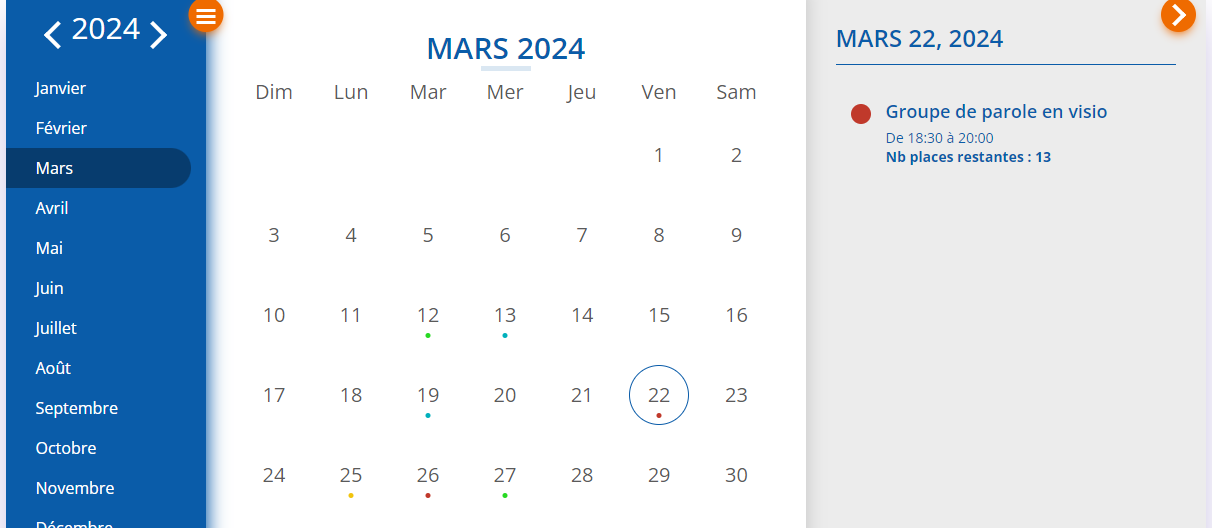The width and height of the screenshot is (1212, 528).
Task: Click red dot beside Groupe de parole
Action: [x=861, y=114]
